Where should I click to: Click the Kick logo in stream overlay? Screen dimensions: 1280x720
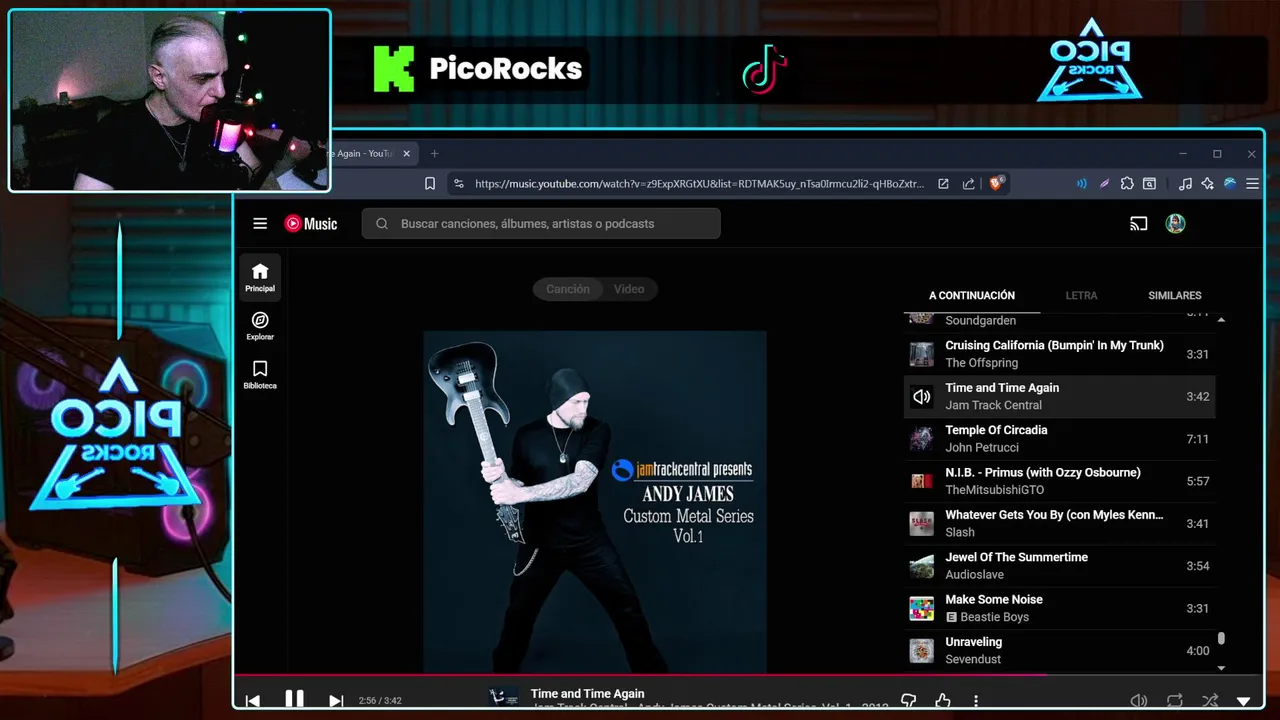[x=394, y=69]
